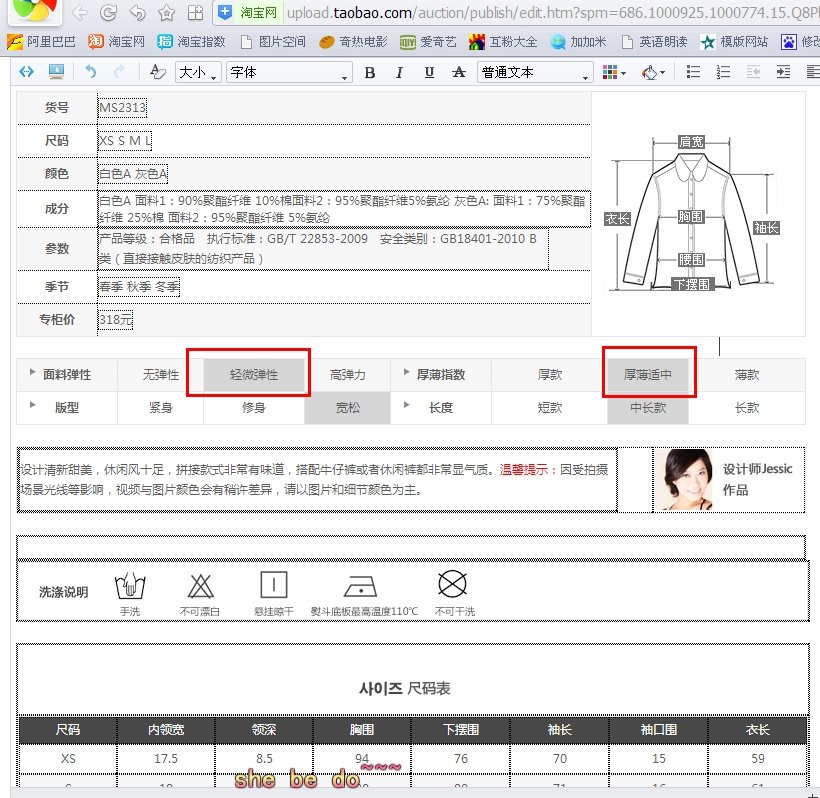The image size is (820, 798).
Task: Click the undo arrow icon
Action: pos(90,72)
